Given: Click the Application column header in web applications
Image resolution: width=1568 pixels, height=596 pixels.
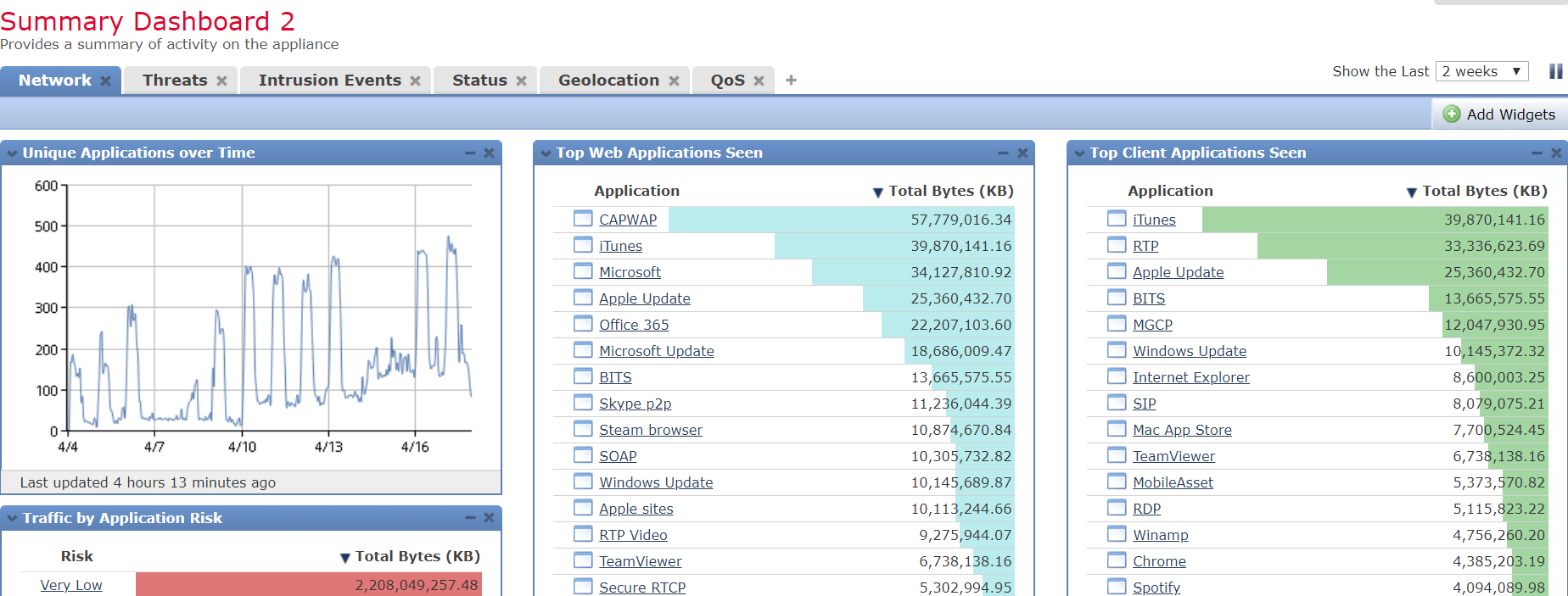Looking at the screenshot, I should tap(636, 191).
